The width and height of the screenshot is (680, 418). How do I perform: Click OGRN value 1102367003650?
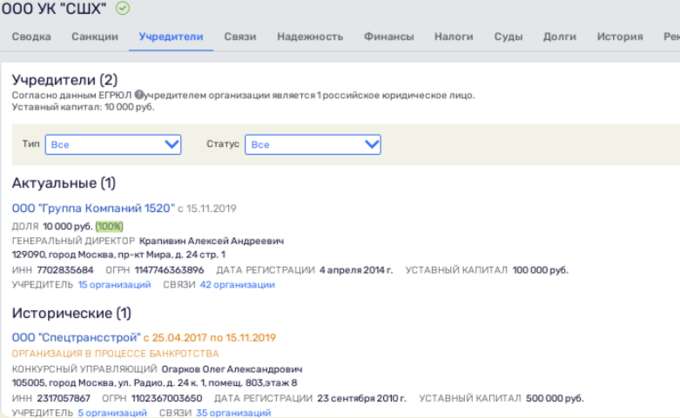pos(167,398)
